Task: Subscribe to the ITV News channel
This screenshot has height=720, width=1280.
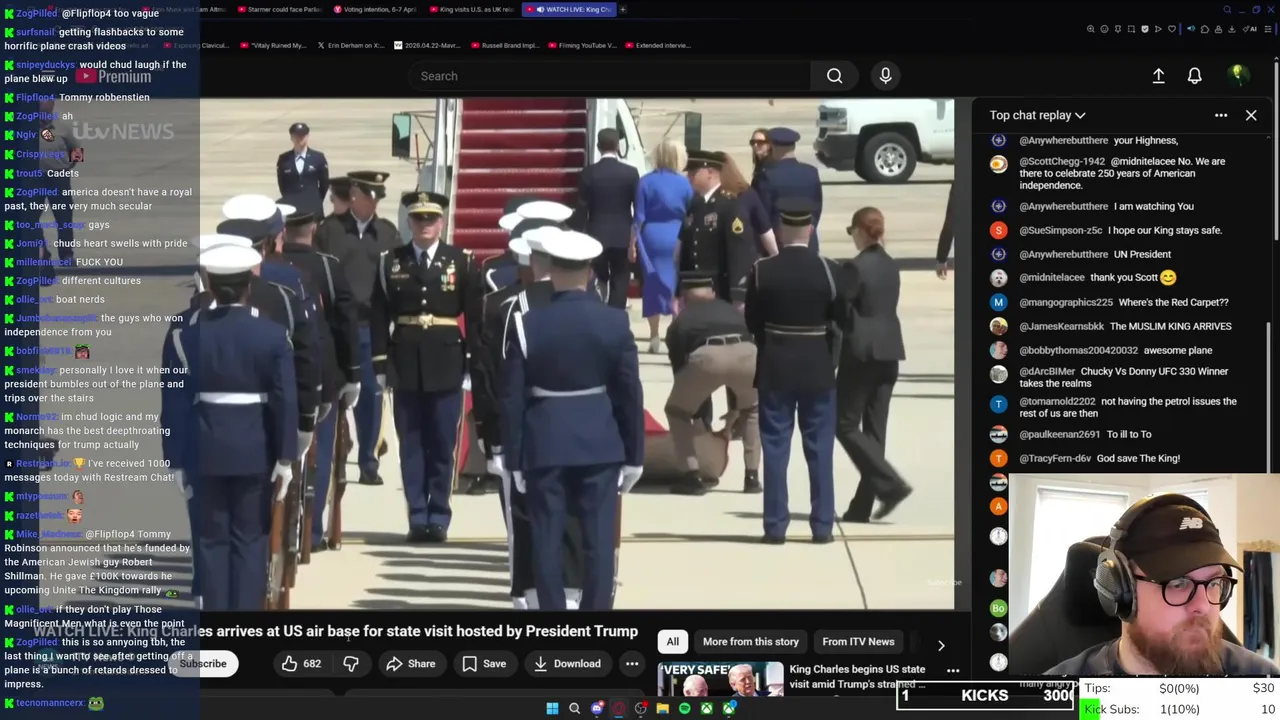Action: tap(203, 663)
